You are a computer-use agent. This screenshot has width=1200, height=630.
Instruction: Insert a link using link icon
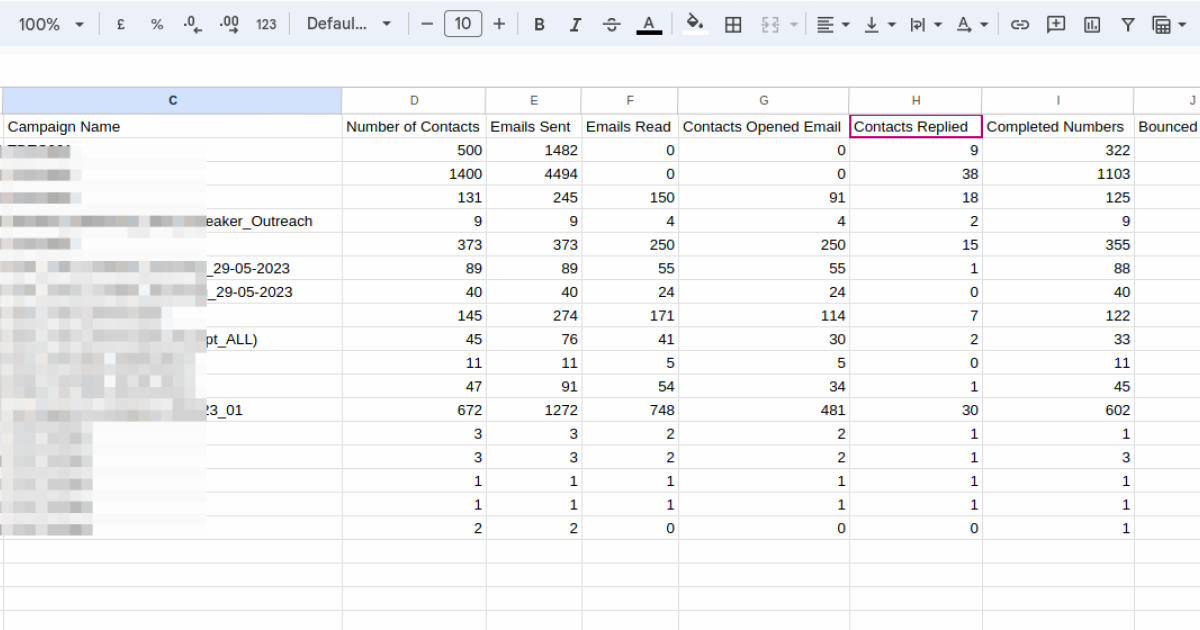(x=1019, y=24)
